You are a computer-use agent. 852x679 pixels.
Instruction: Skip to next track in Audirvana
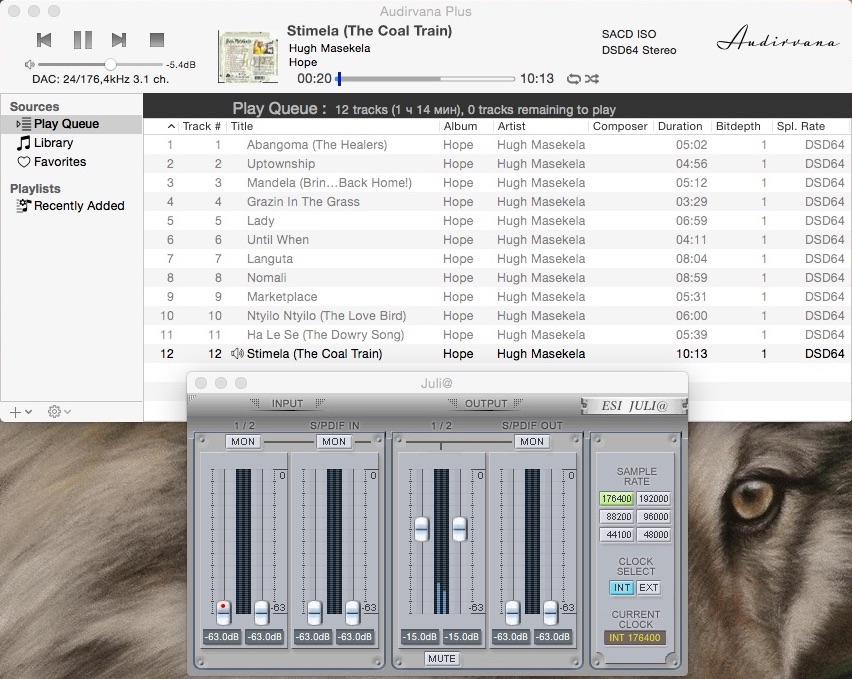[x=119, y=40]
